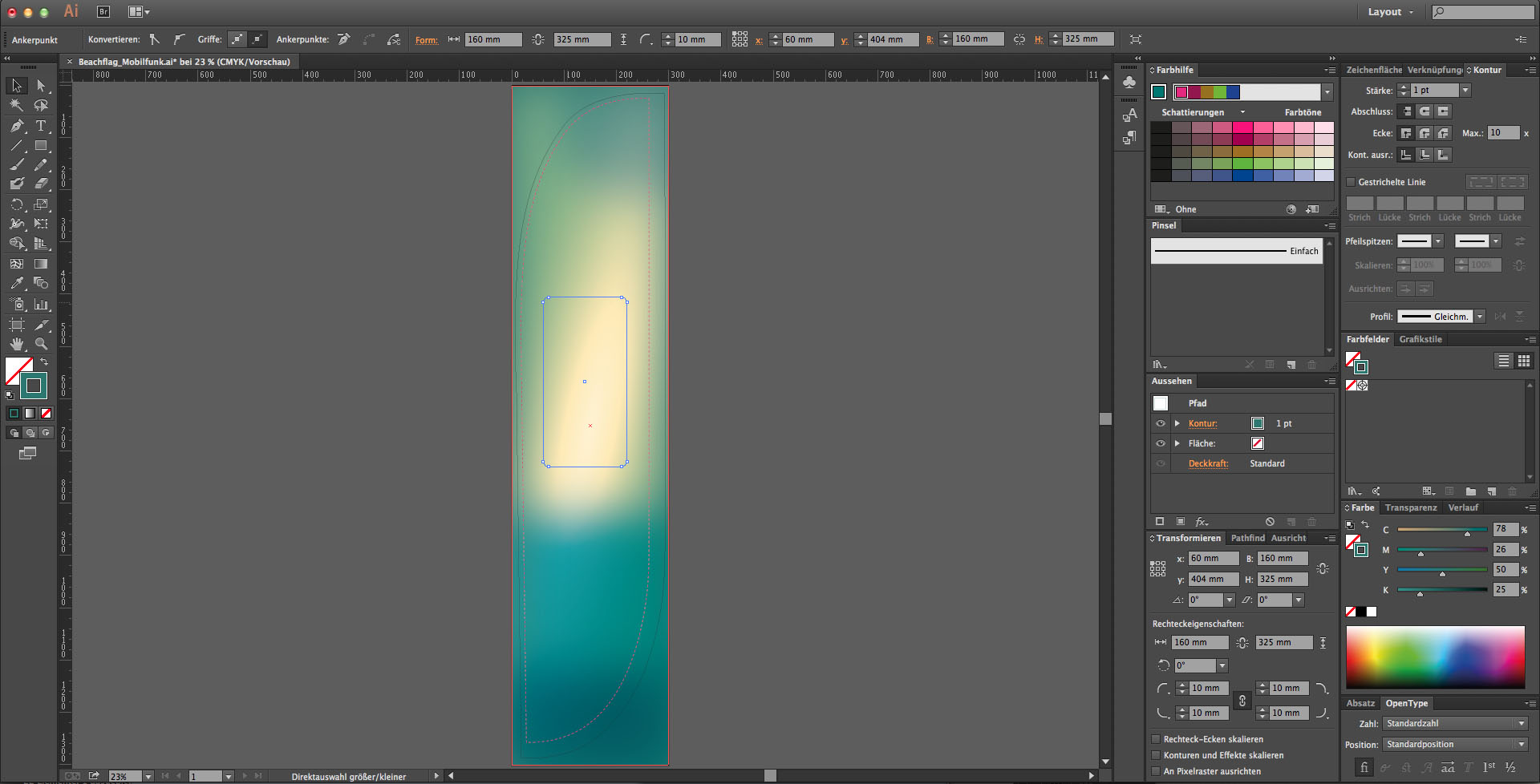Choose the Eyedropper tool

(x=17, y=283)
